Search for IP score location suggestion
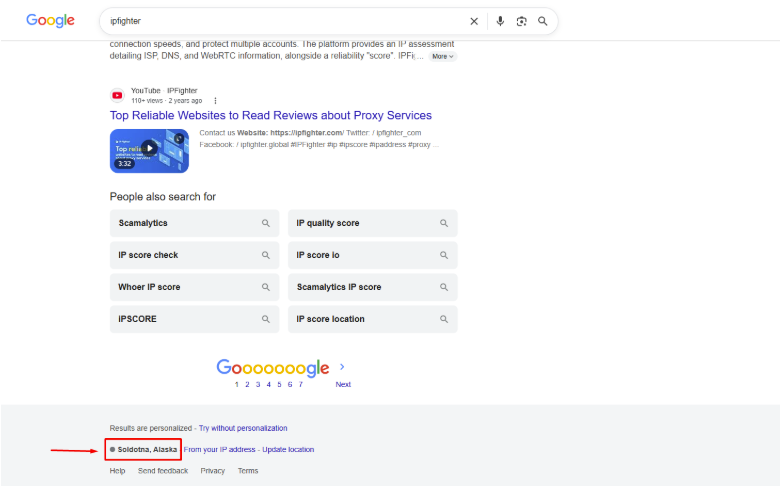 click(373, 319)
